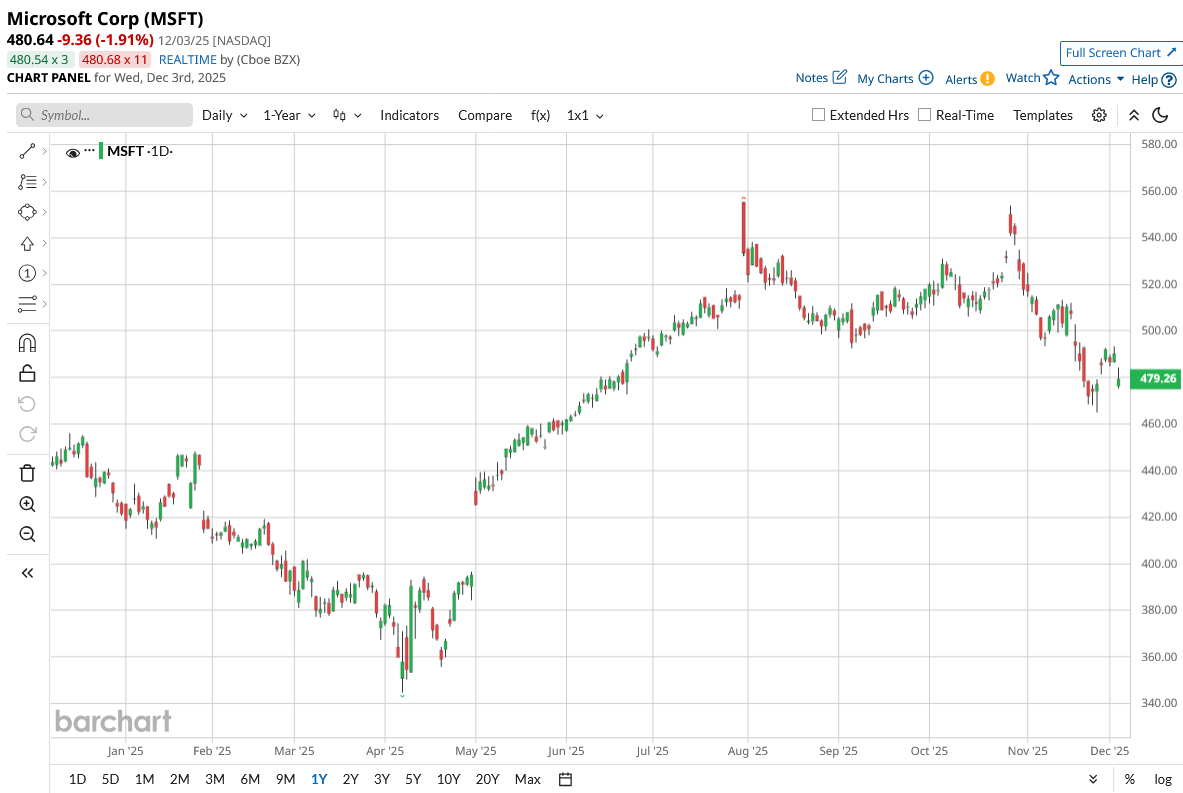Add to My Charts plus icon

point(926,78)
